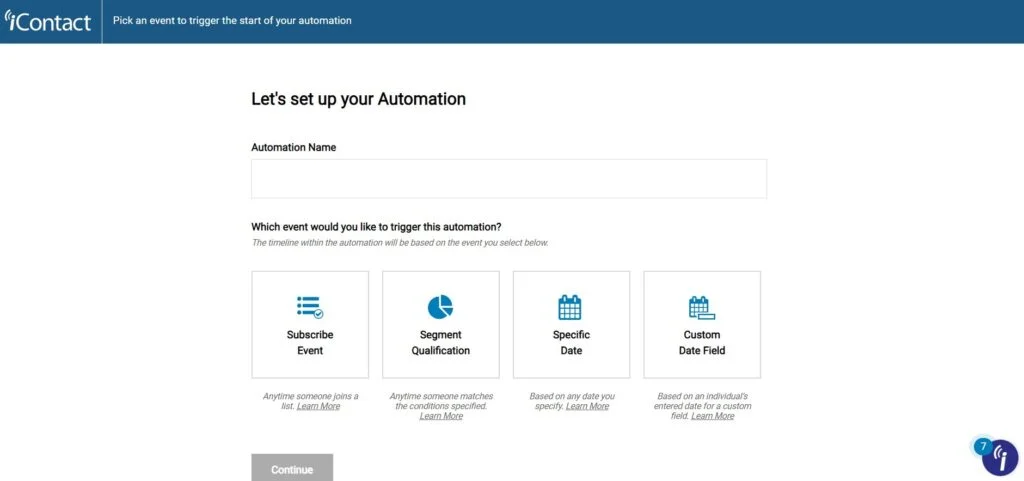Choose the Custom Date Field card title
The height and width of the screenshot is (481, 1024).
click(702, 343)
